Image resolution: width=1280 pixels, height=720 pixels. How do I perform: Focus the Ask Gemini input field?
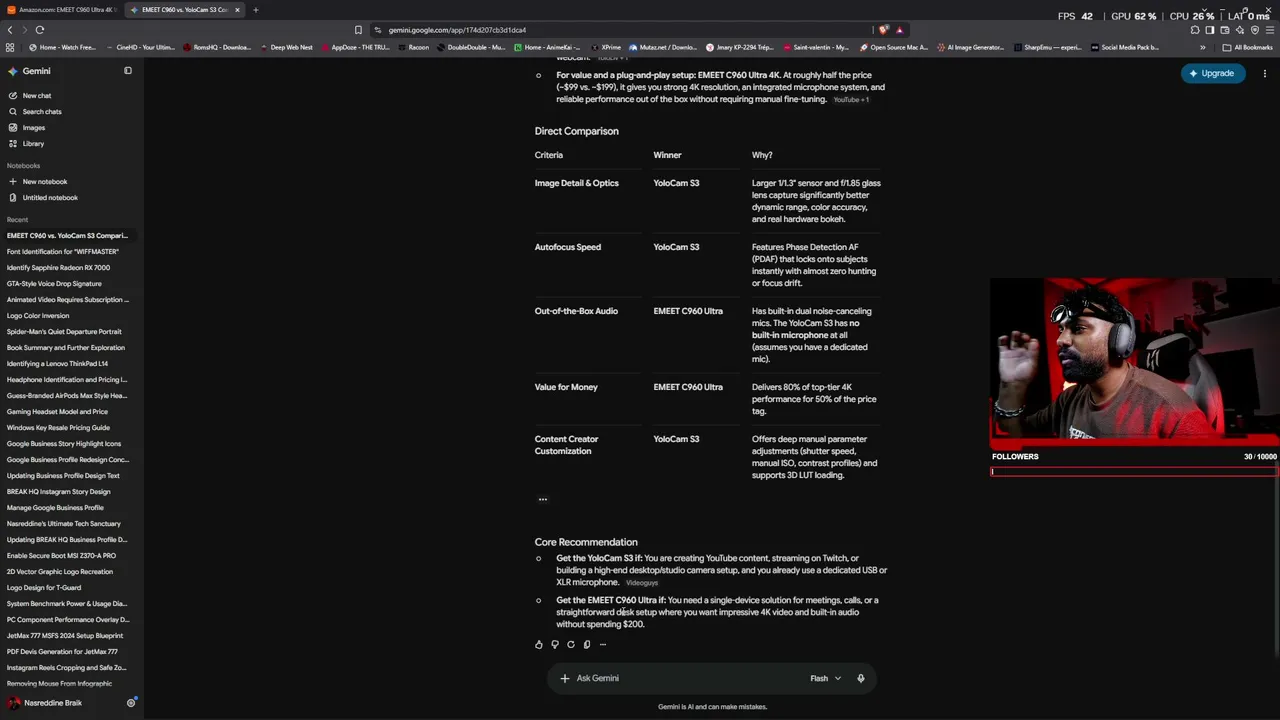690,678
